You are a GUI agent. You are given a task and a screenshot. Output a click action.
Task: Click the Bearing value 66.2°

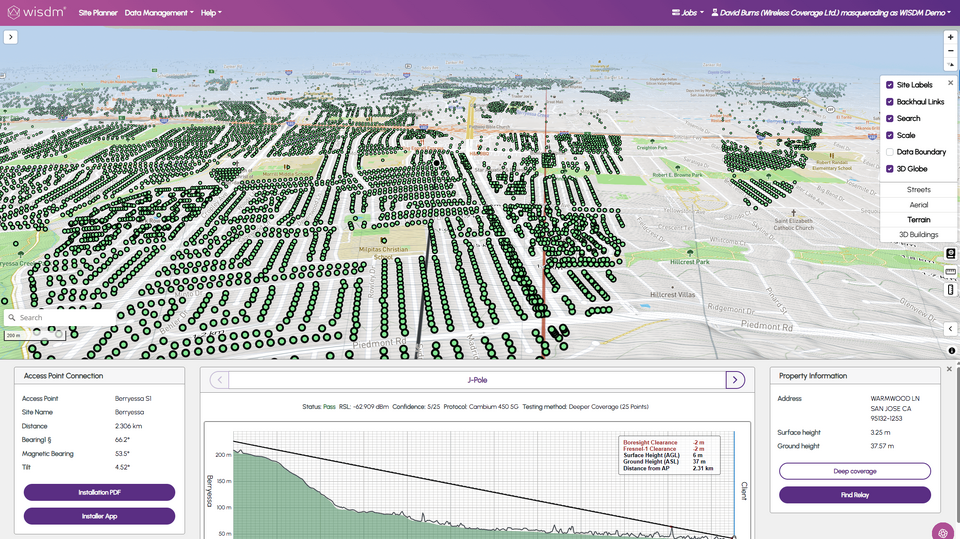pyautogui.click(x=122, y=440)
